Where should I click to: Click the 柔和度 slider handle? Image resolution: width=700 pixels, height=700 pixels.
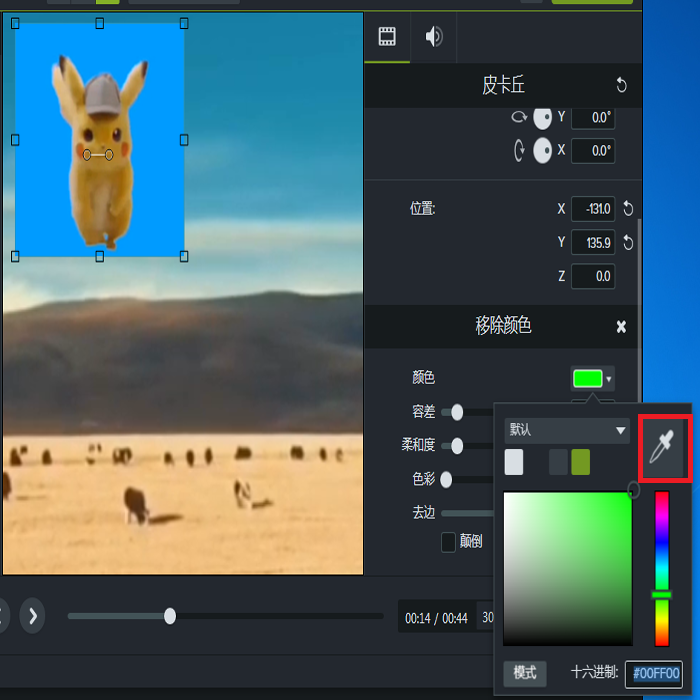(x=457, y=446)
